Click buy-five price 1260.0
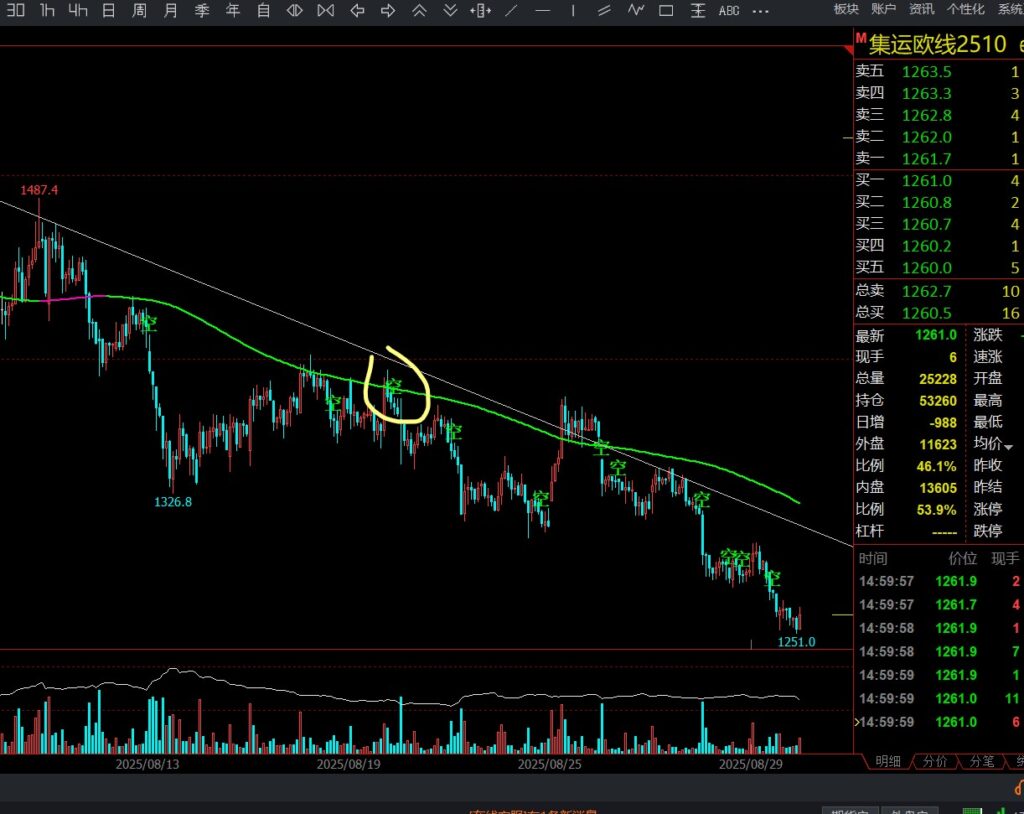Image resolution: width=1024 pixels, height=814 pixels. point(926,268)
